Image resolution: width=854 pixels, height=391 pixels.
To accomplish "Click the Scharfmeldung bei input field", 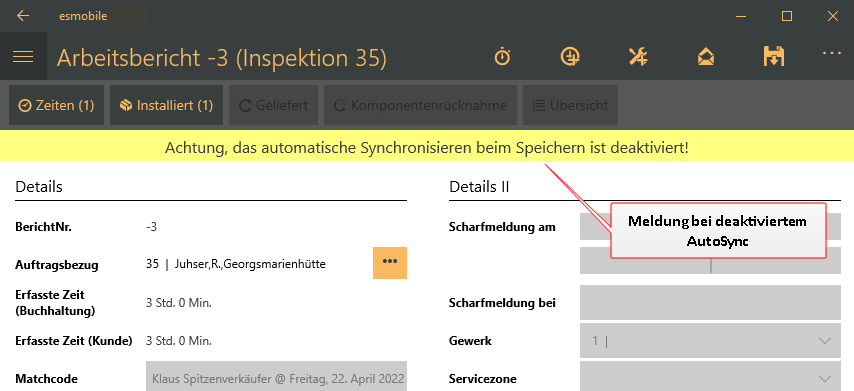I will pos(710,303).
